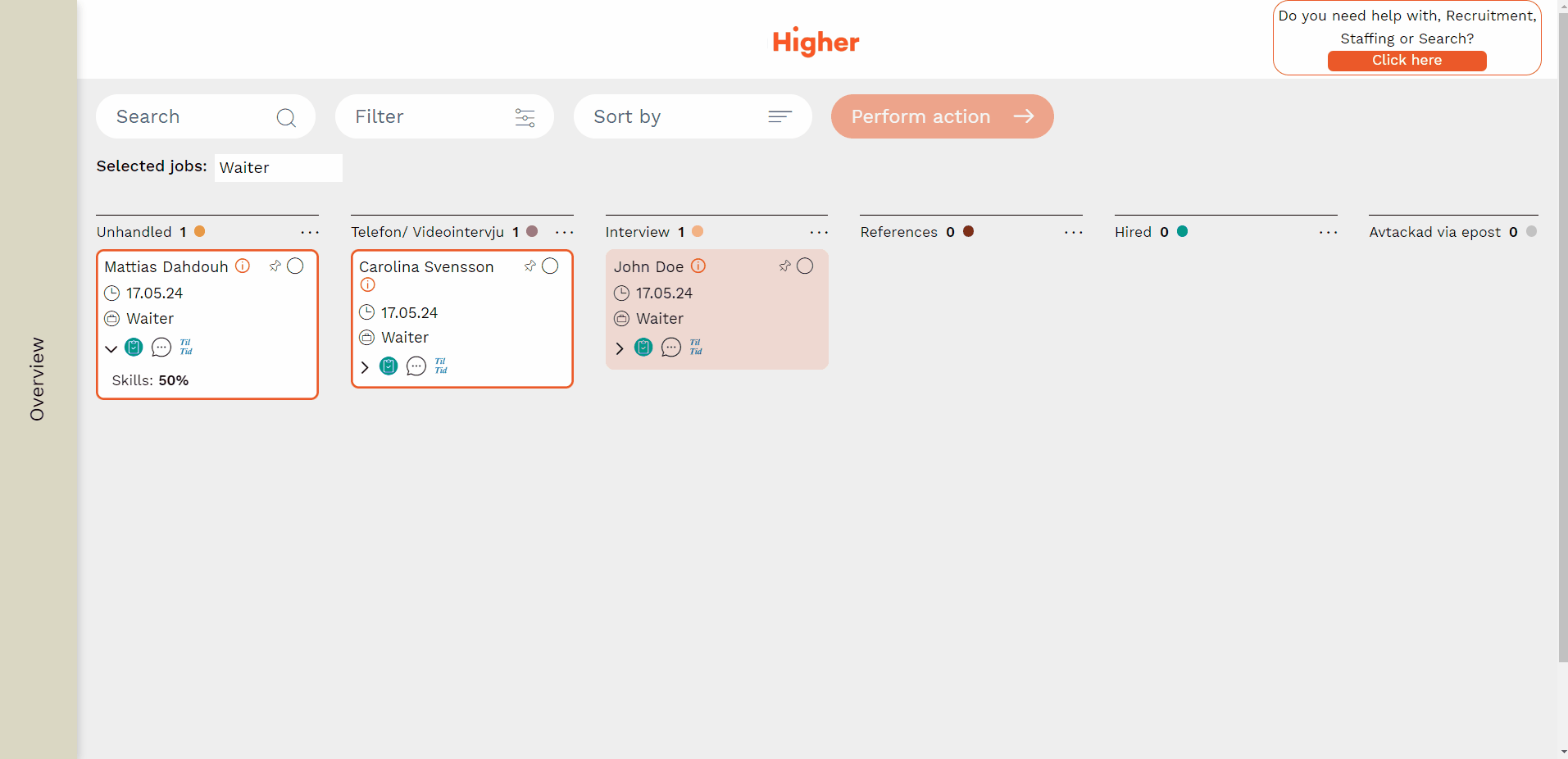The image size is (1568, 759).
Task: Click the search magnifier icon
Action: (286, 117)
